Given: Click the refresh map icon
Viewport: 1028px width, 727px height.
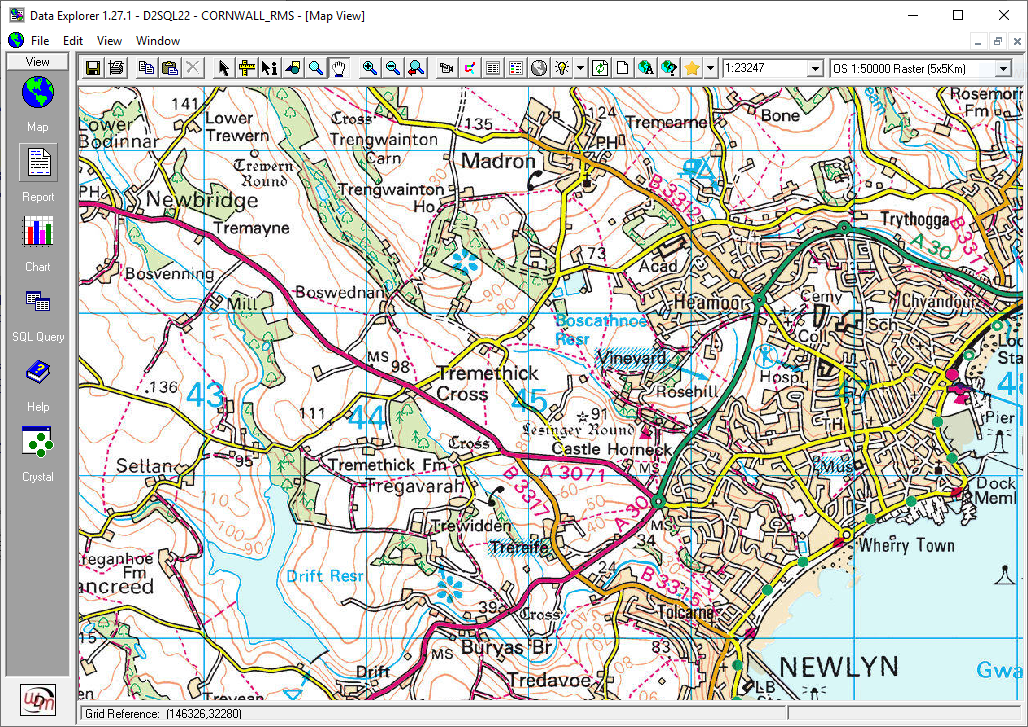Looking at the screenshot, I should coord(600,68).
